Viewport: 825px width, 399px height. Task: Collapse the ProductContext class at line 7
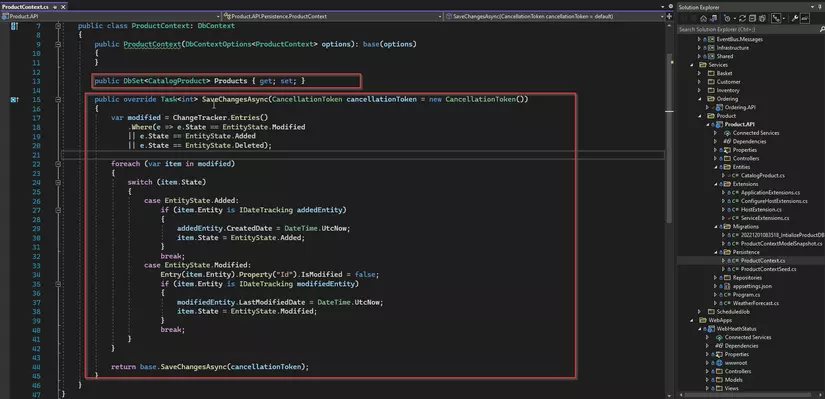[58, 26]
